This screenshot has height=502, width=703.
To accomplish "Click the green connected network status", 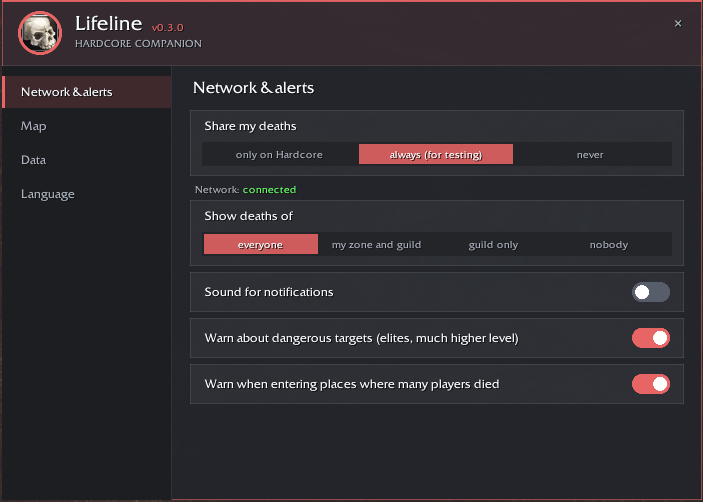I will point(269,190).
